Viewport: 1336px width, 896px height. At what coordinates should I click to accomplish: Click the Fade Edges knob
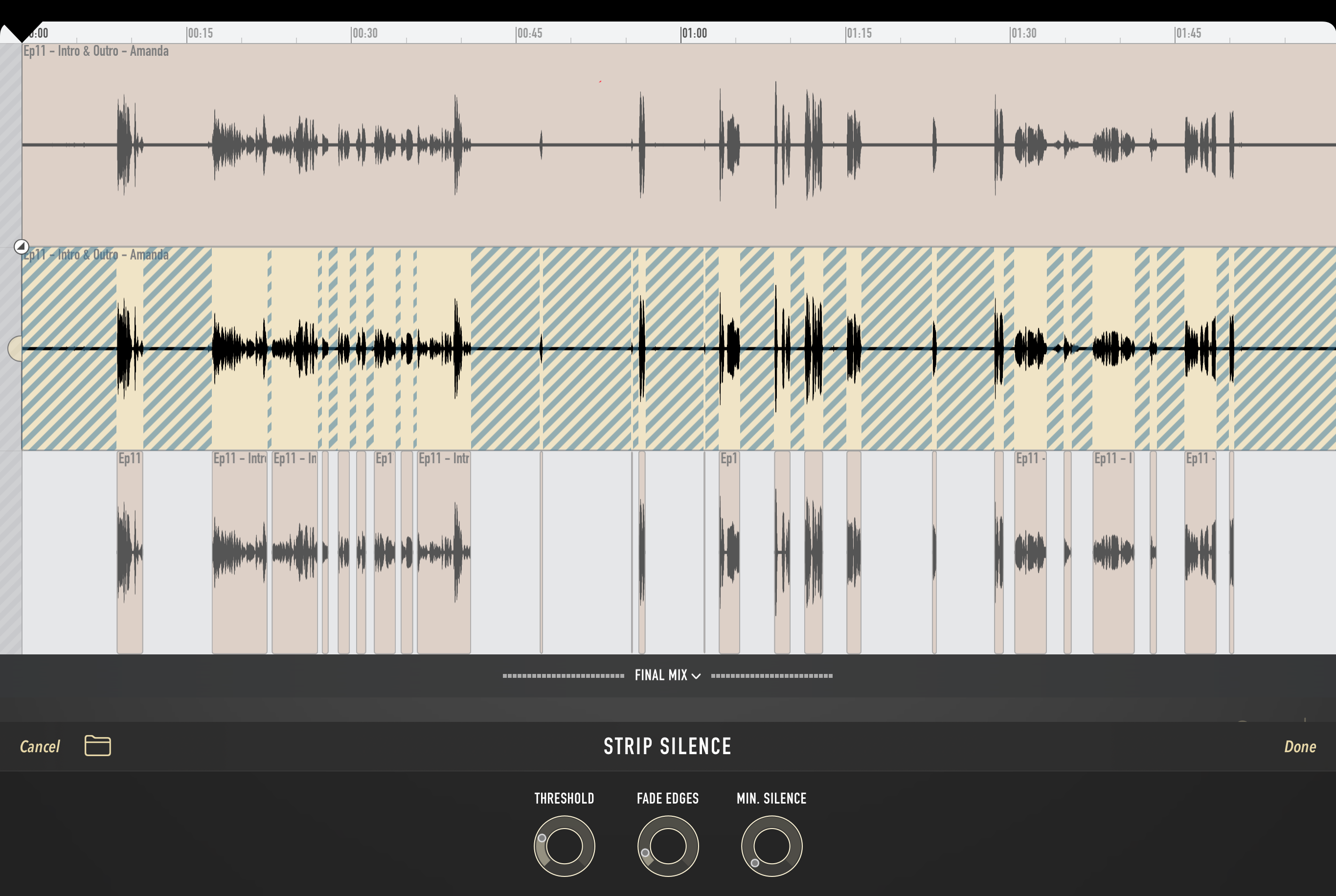click(x=667, y=846)
